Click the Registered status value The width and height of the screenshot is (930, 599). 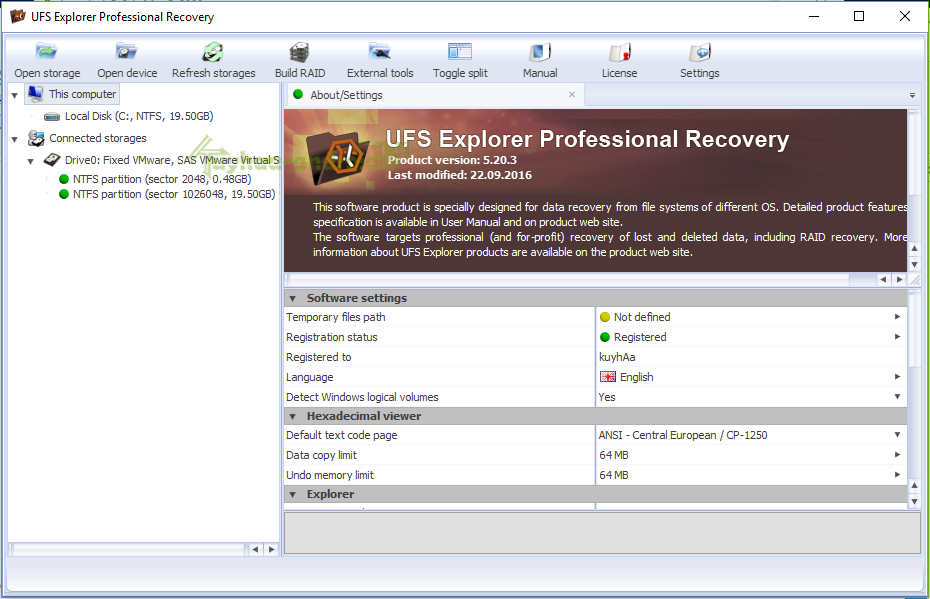pos(640,337)
